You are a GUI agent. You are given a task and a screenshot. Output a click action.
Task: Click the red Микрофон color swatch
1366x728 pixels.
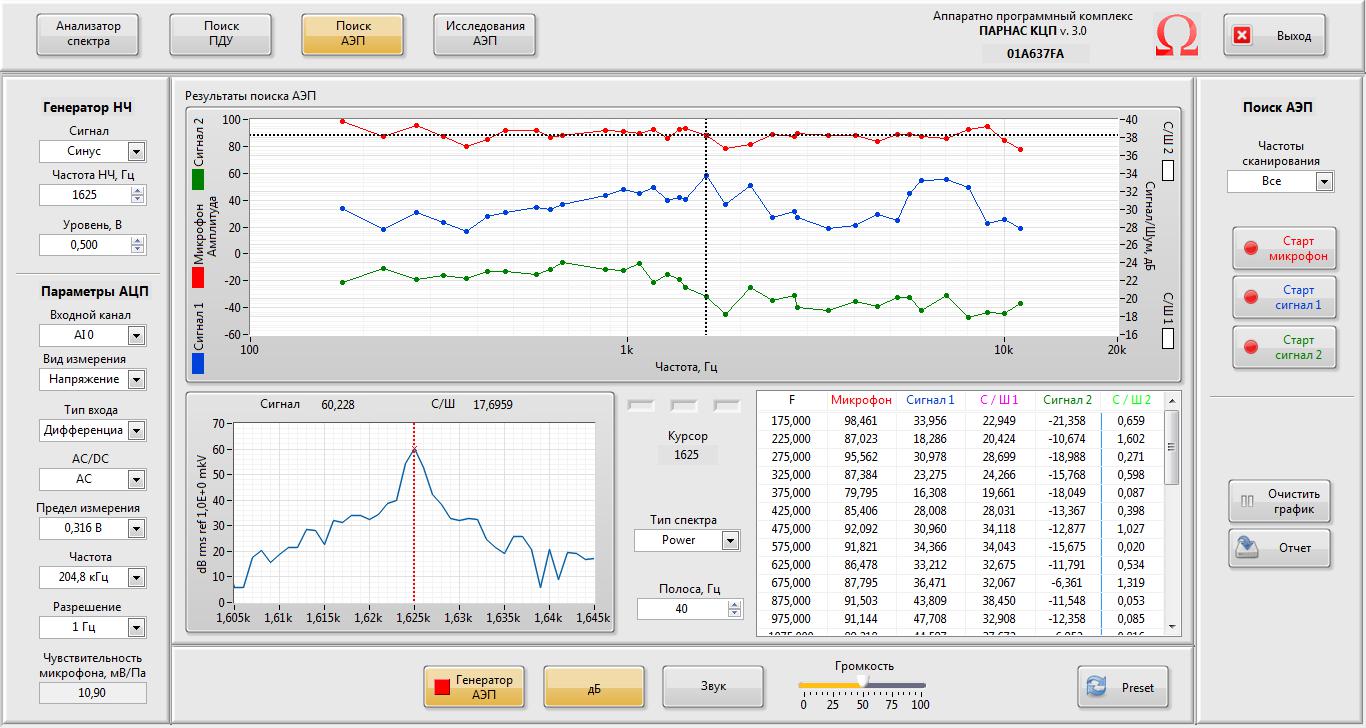[x=198, y=277]
